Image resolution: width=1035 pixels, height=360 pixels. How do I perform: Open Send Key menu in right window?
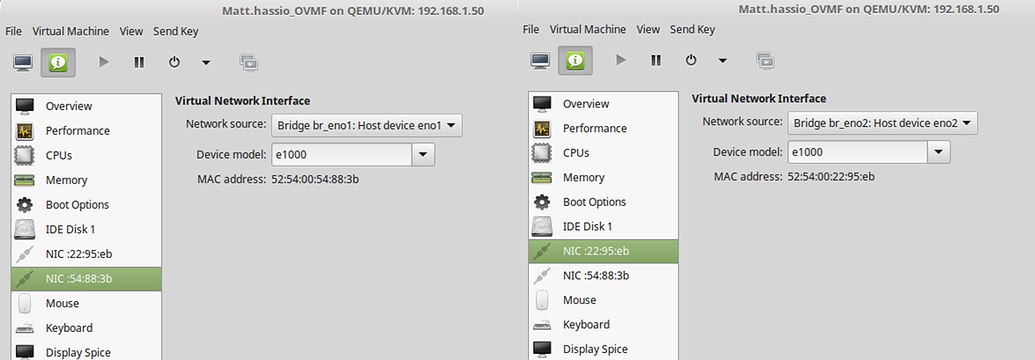692,29
